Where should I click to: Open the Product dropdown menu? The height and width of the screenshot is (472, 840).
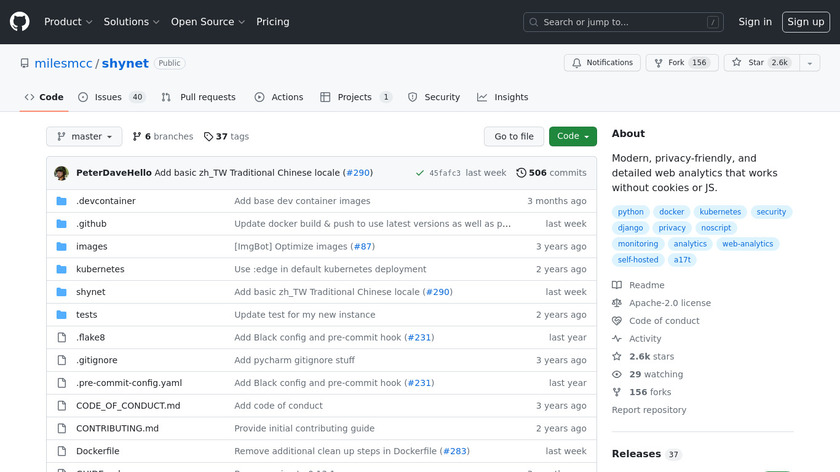68,22
